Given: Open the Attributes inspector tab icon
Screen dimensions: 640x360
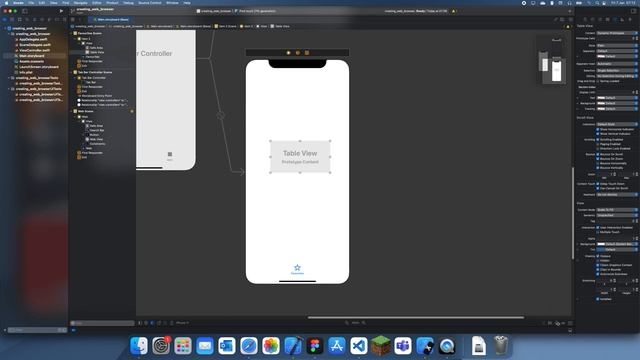Looking at the screenshot, I should pos(615,19).
